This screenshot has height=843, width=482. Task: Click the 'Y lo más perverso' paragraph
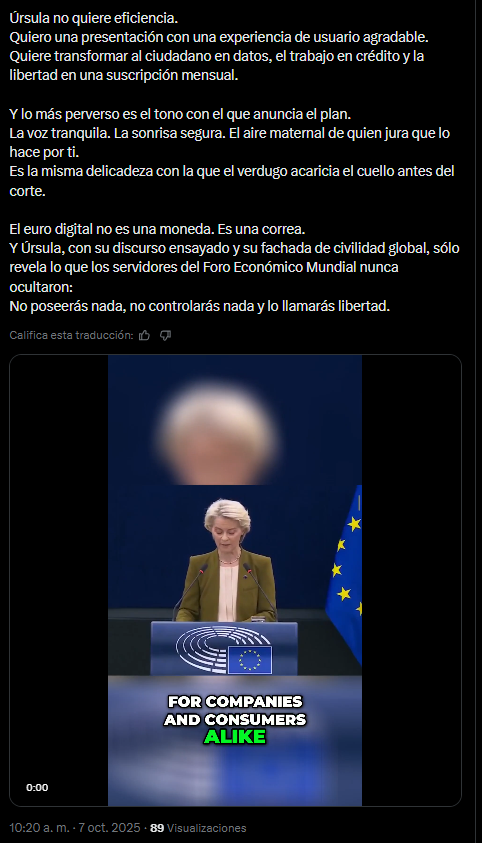tap(232, 152)
